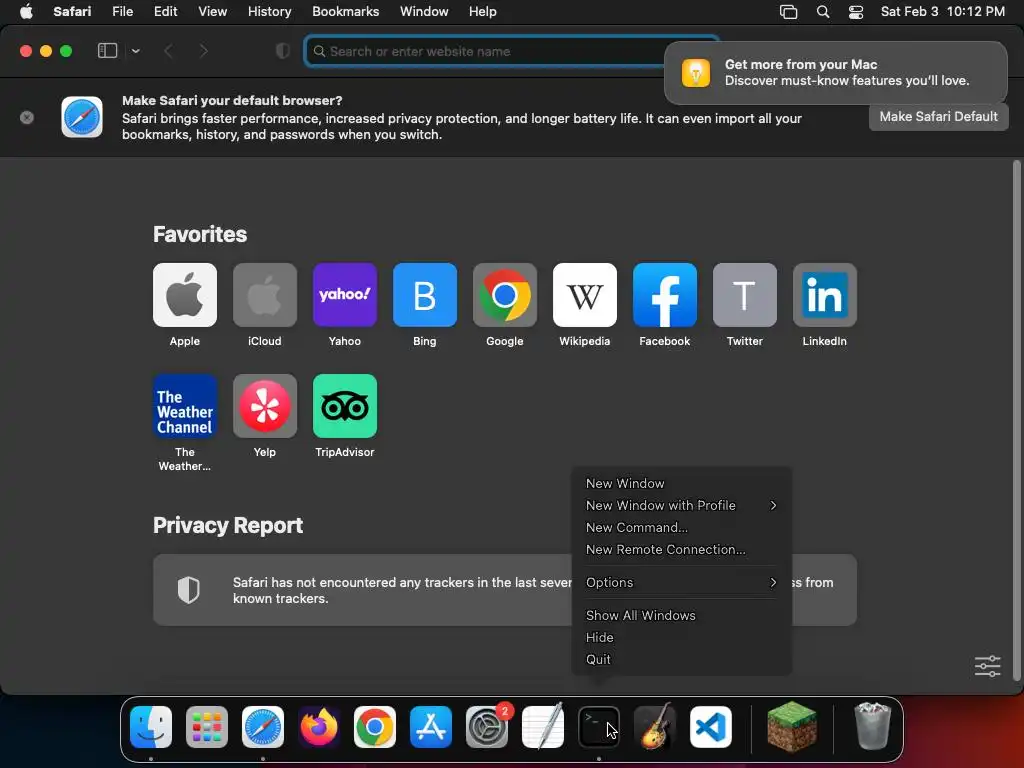Launch Firefox from the dock
This screenshot has width=1024, height=768.
(319, 727)
